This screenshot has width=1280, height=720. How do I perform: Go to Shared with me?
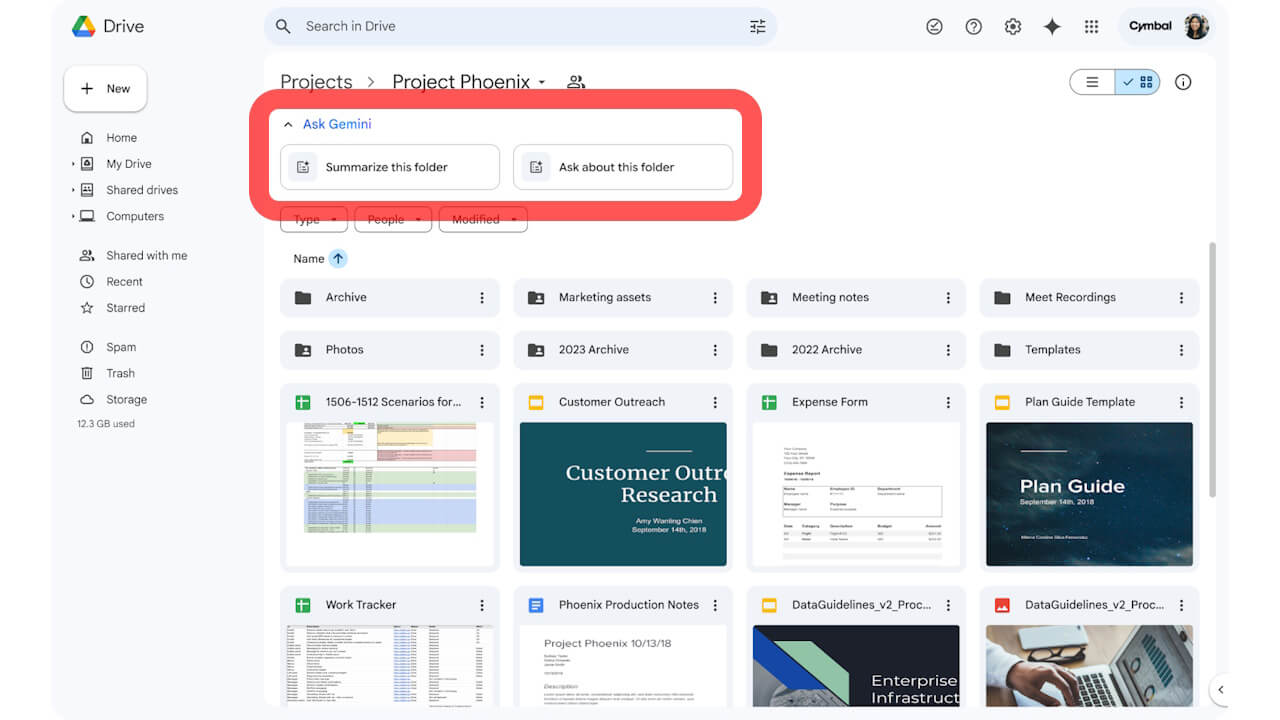(146, 256)
